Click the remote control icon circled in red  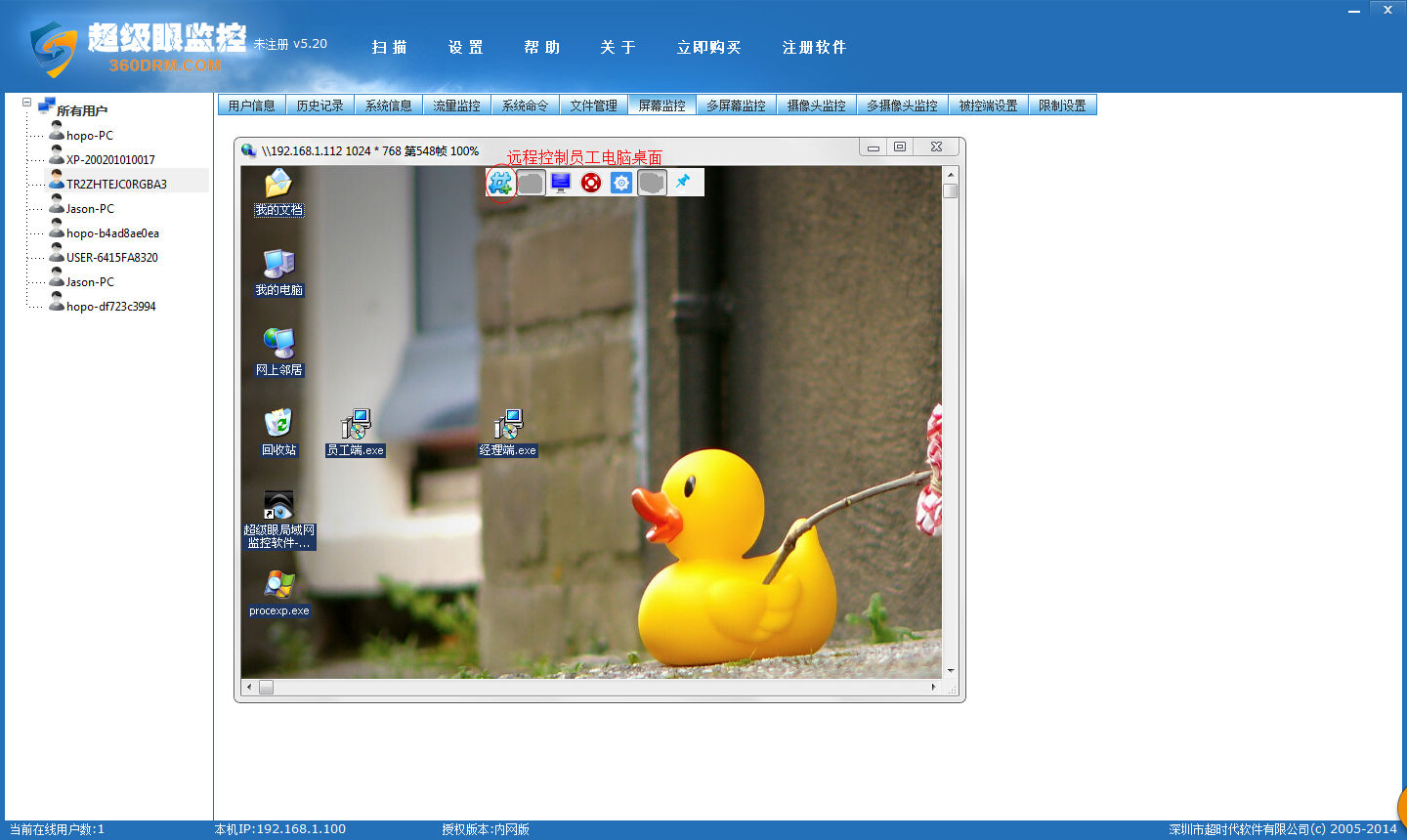(x=500, y=182)
